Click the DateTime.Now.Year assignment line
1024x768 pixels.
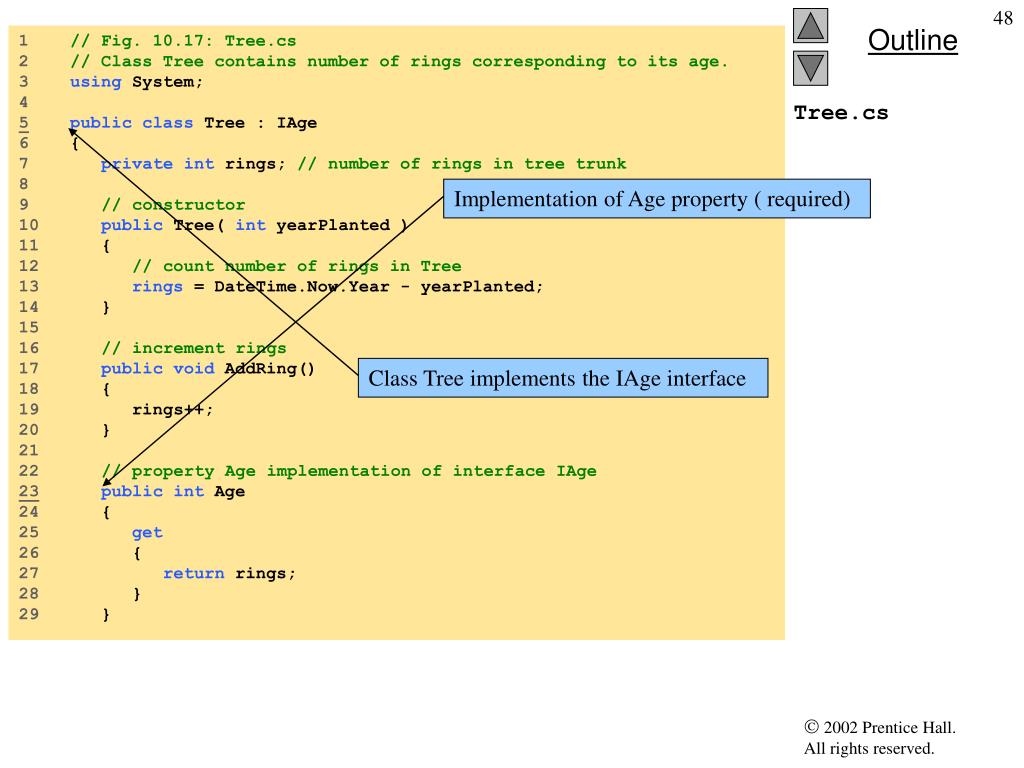(337, 287)
